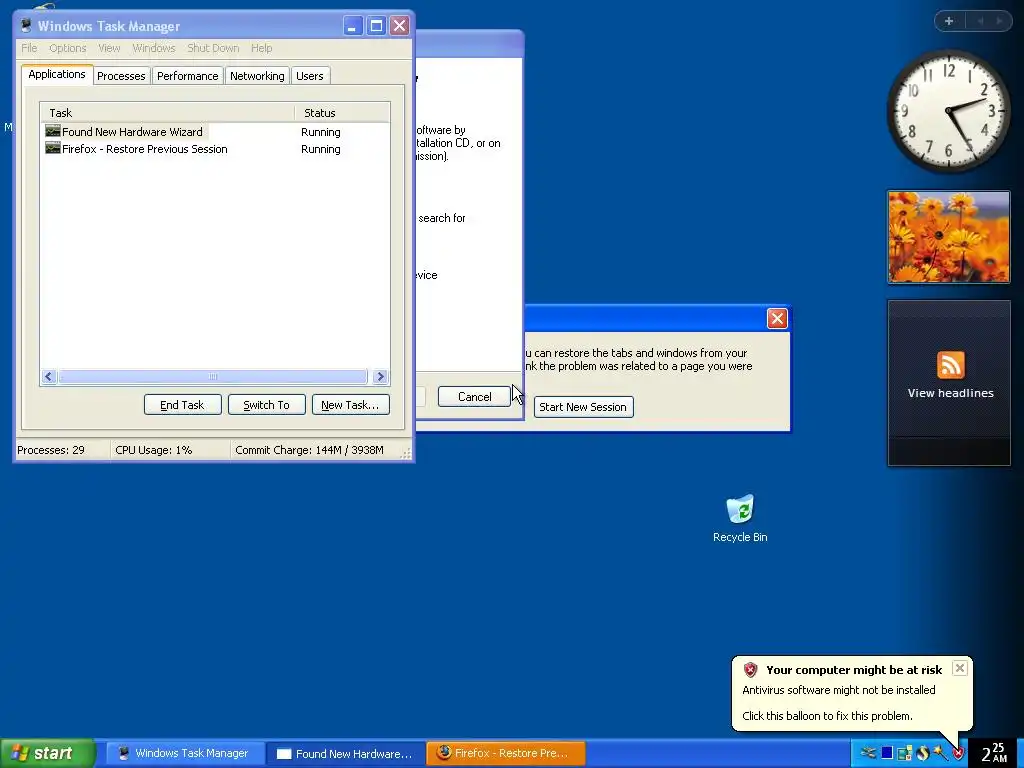This screenshot has height=768, width=1024.
Task: Click the Task Manager title bar icon
Action: point(26,25)
